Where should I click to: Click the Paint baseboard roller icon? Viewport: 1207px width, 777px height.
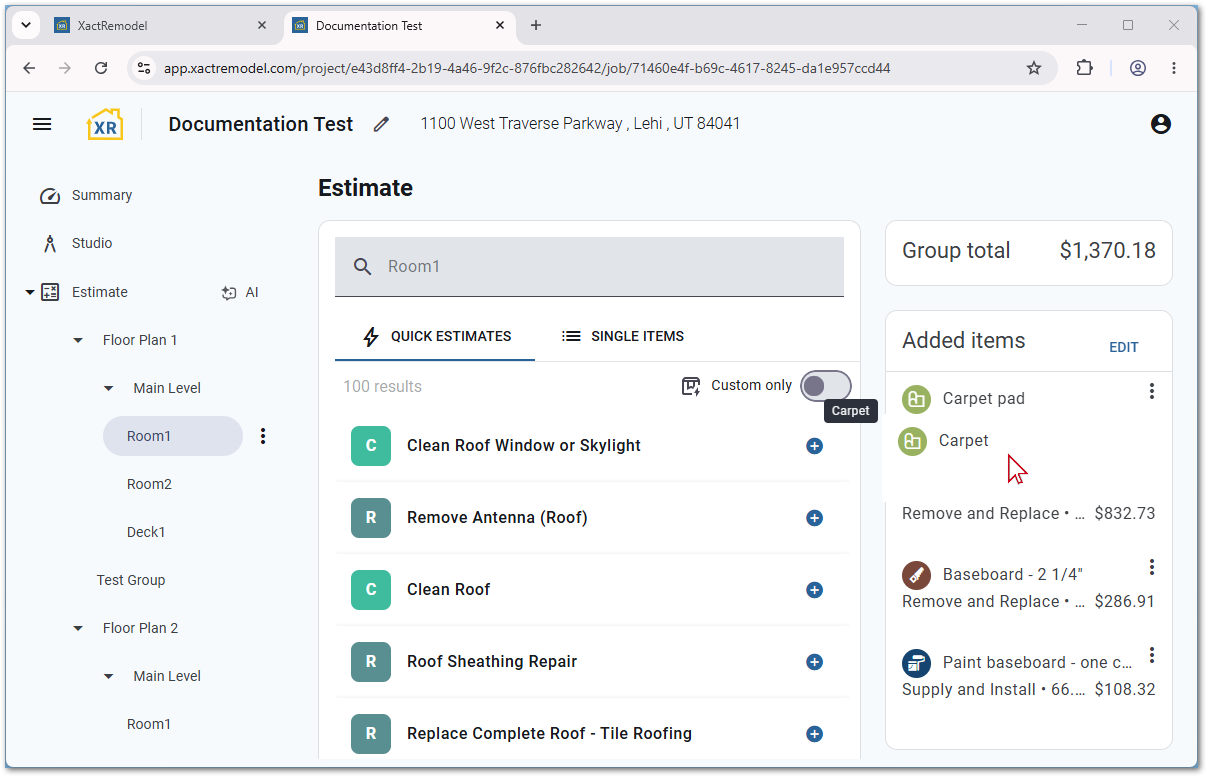tap(917, 663)
